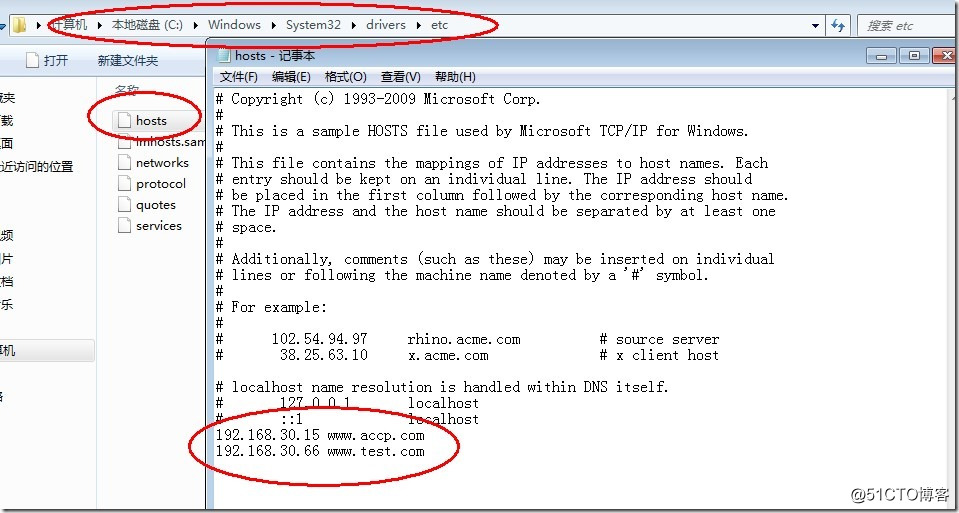
Task: Click the 名称 column header in Explorer
Action: [128, 90]
